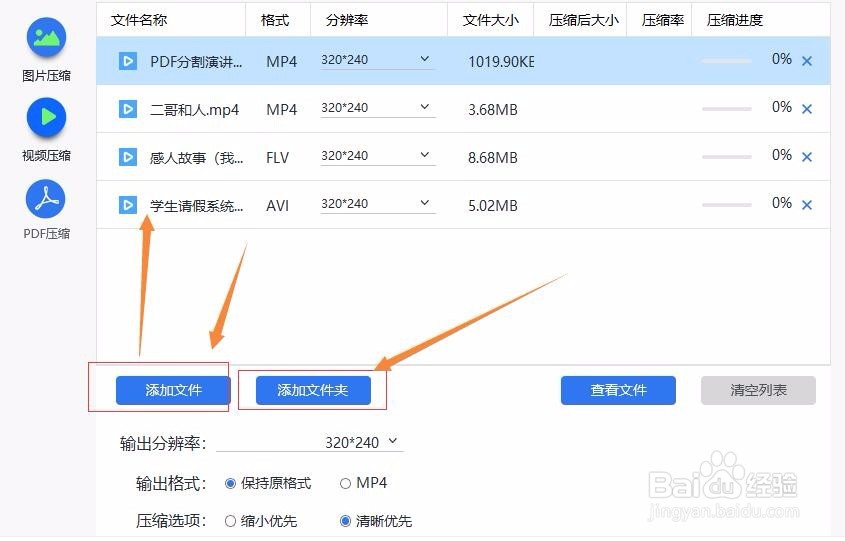Image resolution: width=845 pixels, height=541 pixels.
Task: Select MP4 output format radio
Action: [x=345, y=483]
